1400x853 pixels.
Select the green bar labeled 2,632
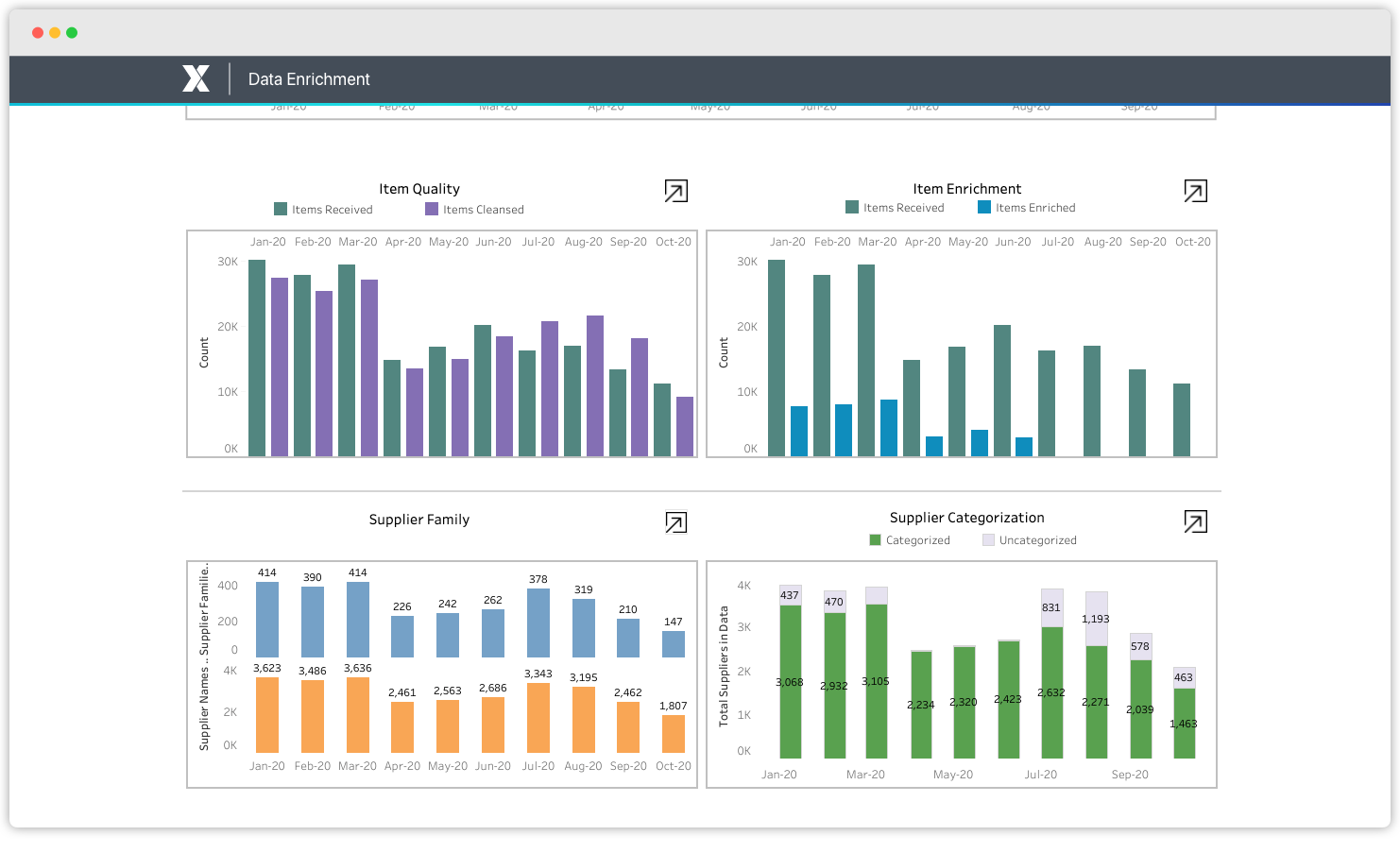click(x=1052, y=693)
